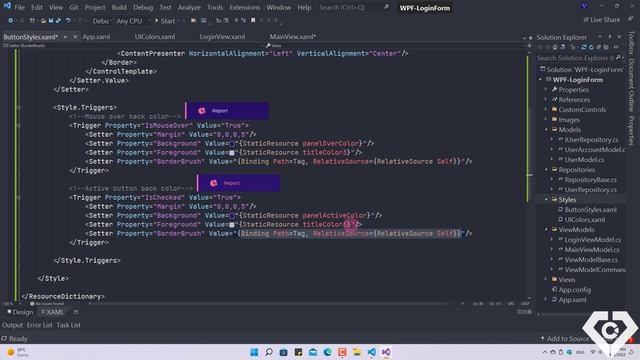Click Solution Explorer Show All Files icon
Screen dimensions: 640x360
click(x=606, y=47)
